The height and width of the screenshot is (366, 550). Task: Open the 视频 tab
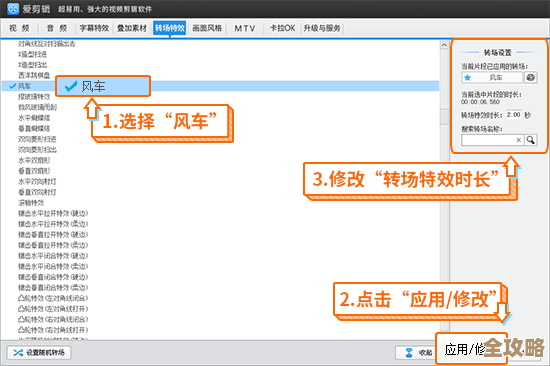click(x=19, y=28)
